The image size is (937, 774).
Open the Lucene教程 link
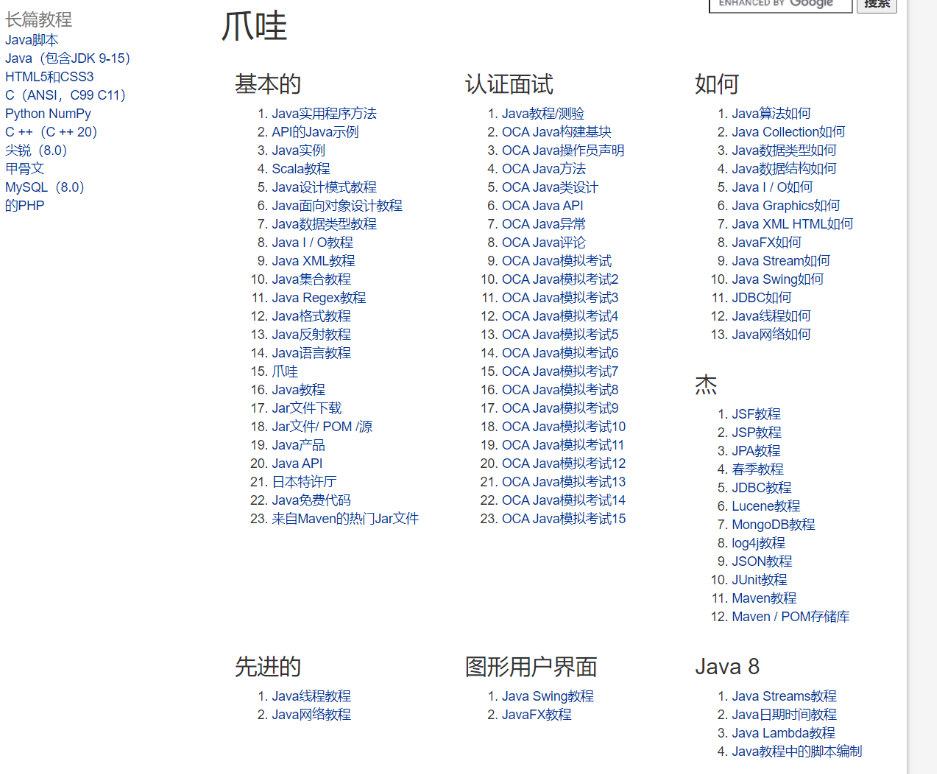tap(766, 506)
